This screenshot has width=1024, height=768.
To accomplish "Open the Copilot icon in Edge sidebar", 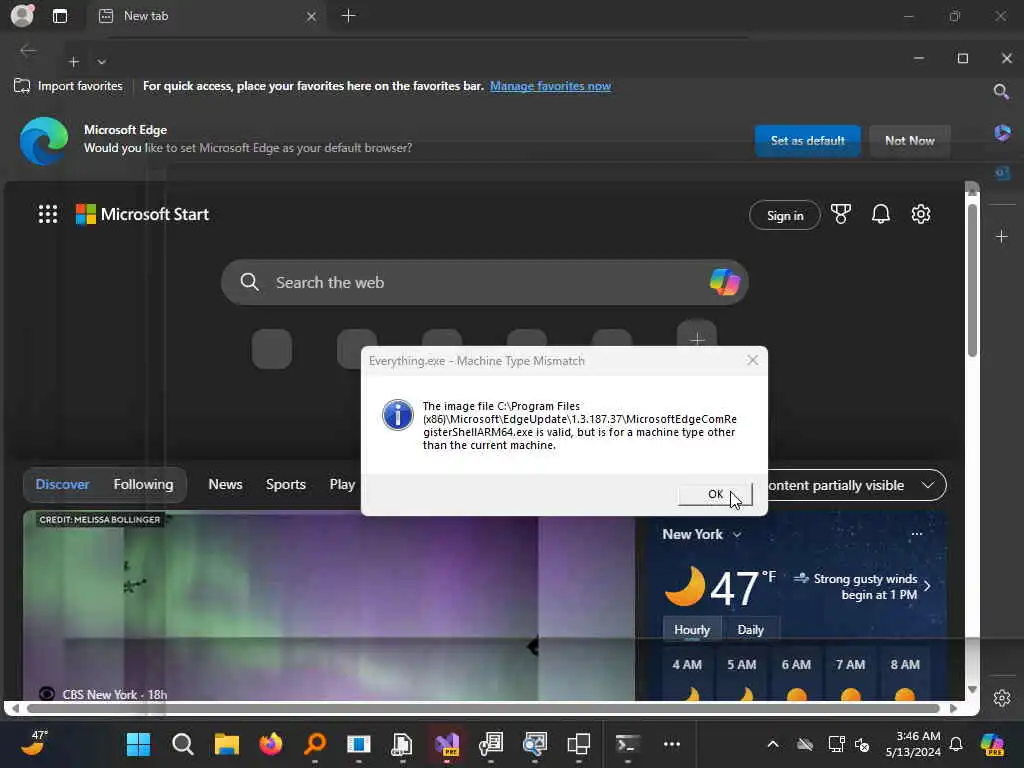I will point(1002,133).
